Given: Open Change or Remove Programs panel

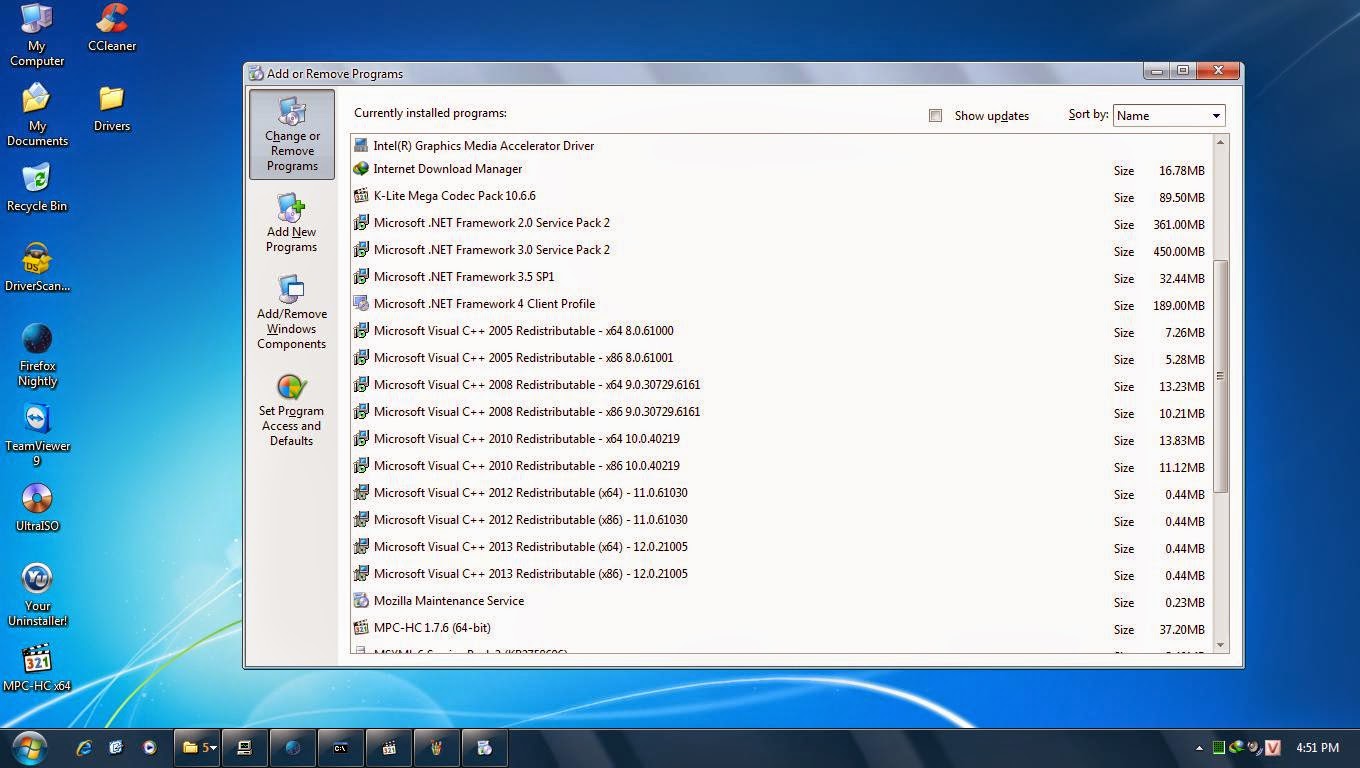Looking at the screenshot, I should (x=292, y=134).
